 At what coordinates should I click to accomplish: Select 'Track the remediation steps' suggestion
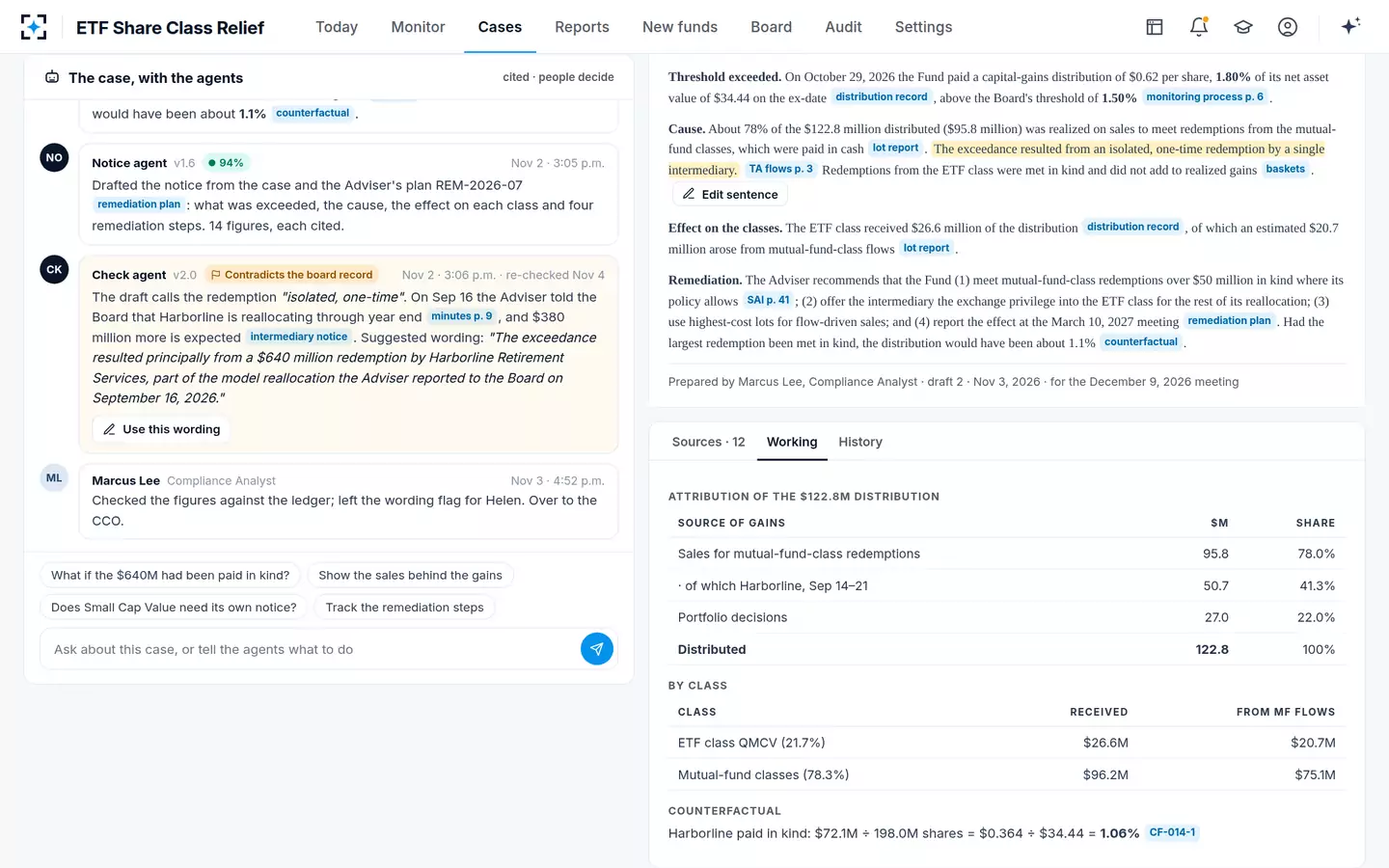[x=405, y=608]
